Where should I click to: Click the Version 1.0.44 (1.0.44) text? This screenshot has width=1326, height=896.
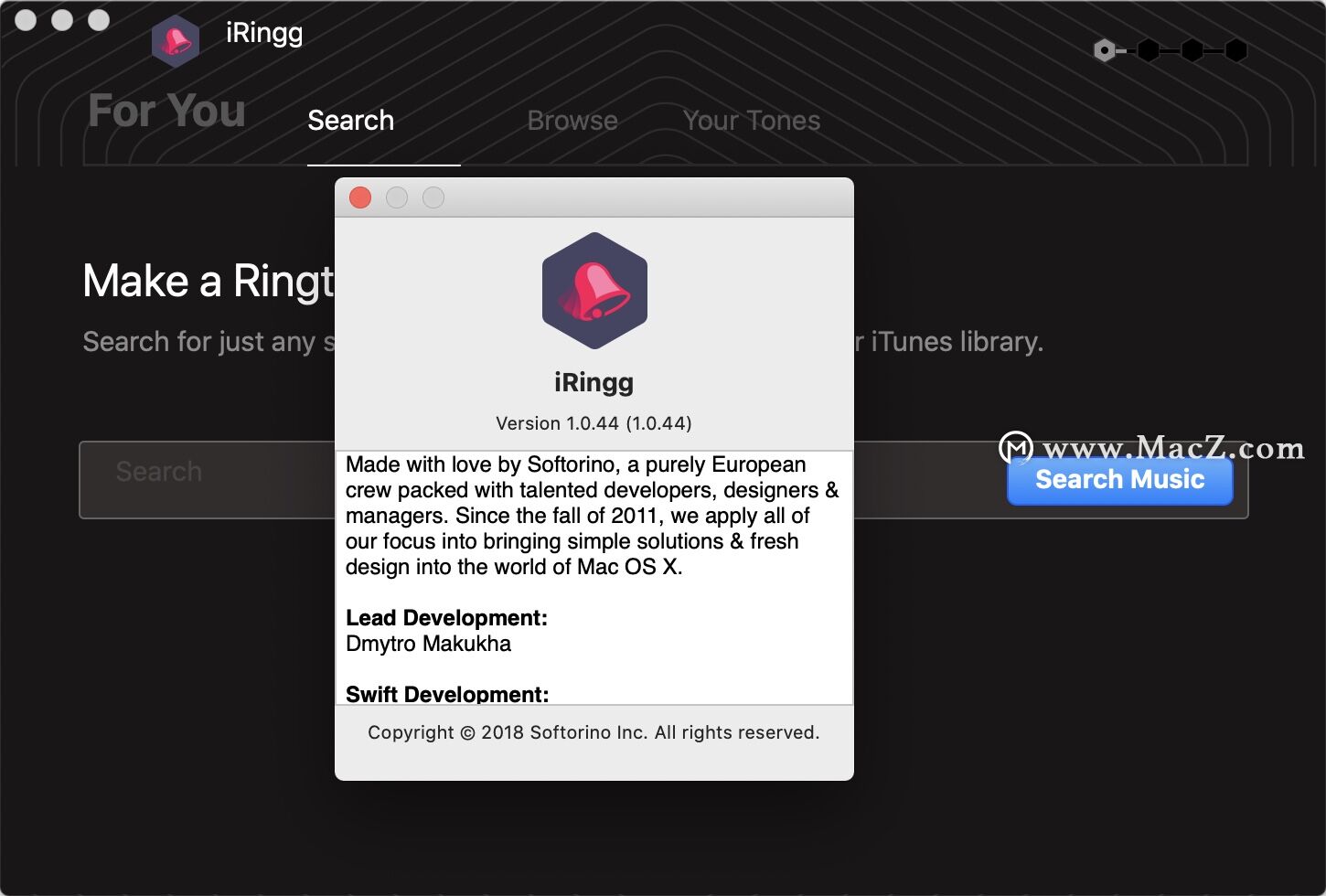point(593,423)
